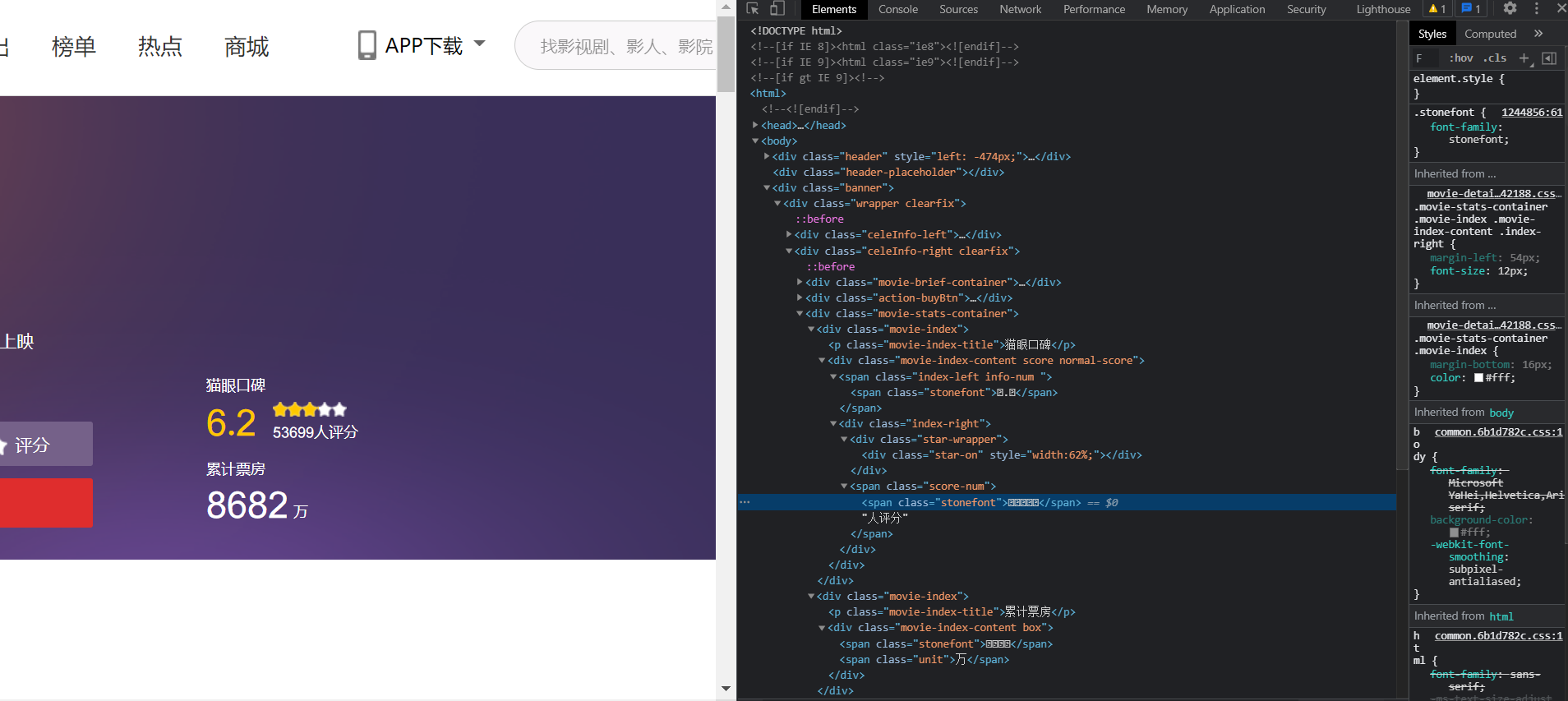Viewport: 1568px width, 701px height.
Task: Collapse the div class banner node
Action: coord(767,187)
